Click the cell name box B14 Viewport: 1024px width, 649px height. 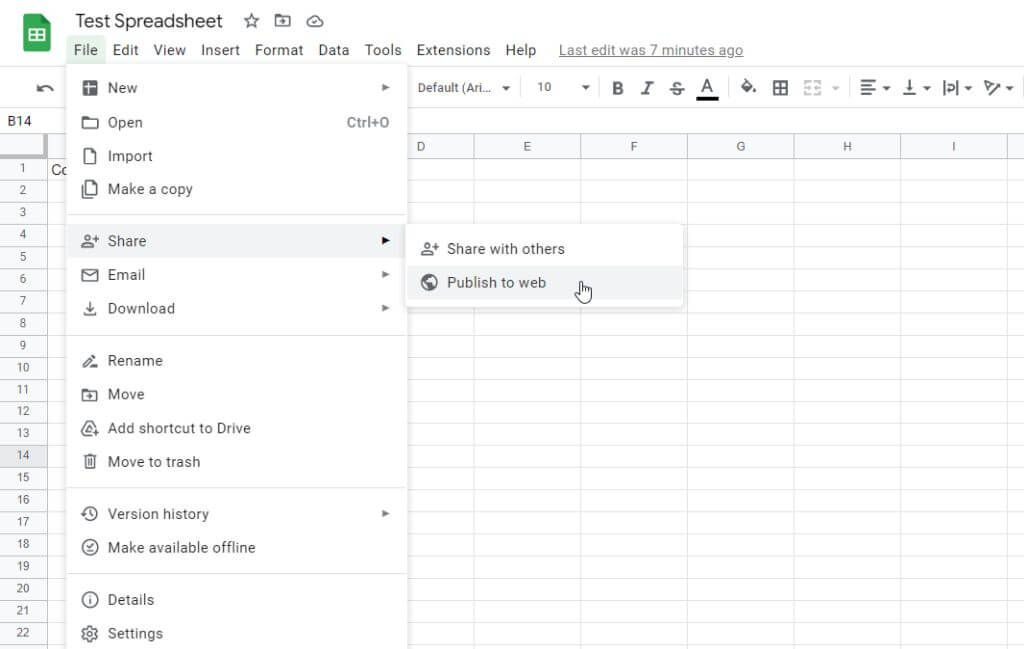[19, 121]
